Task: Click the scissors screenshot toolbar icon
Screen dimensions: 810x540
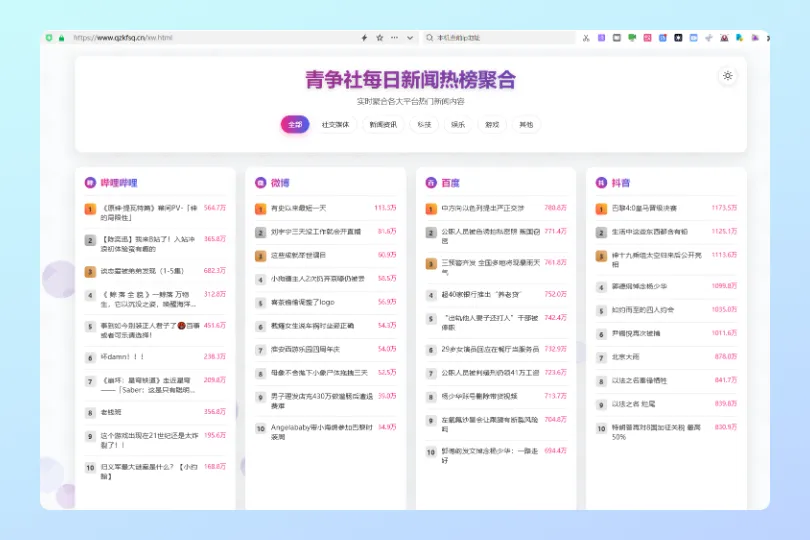Action: pyautogui.click(x=586, y=38)
